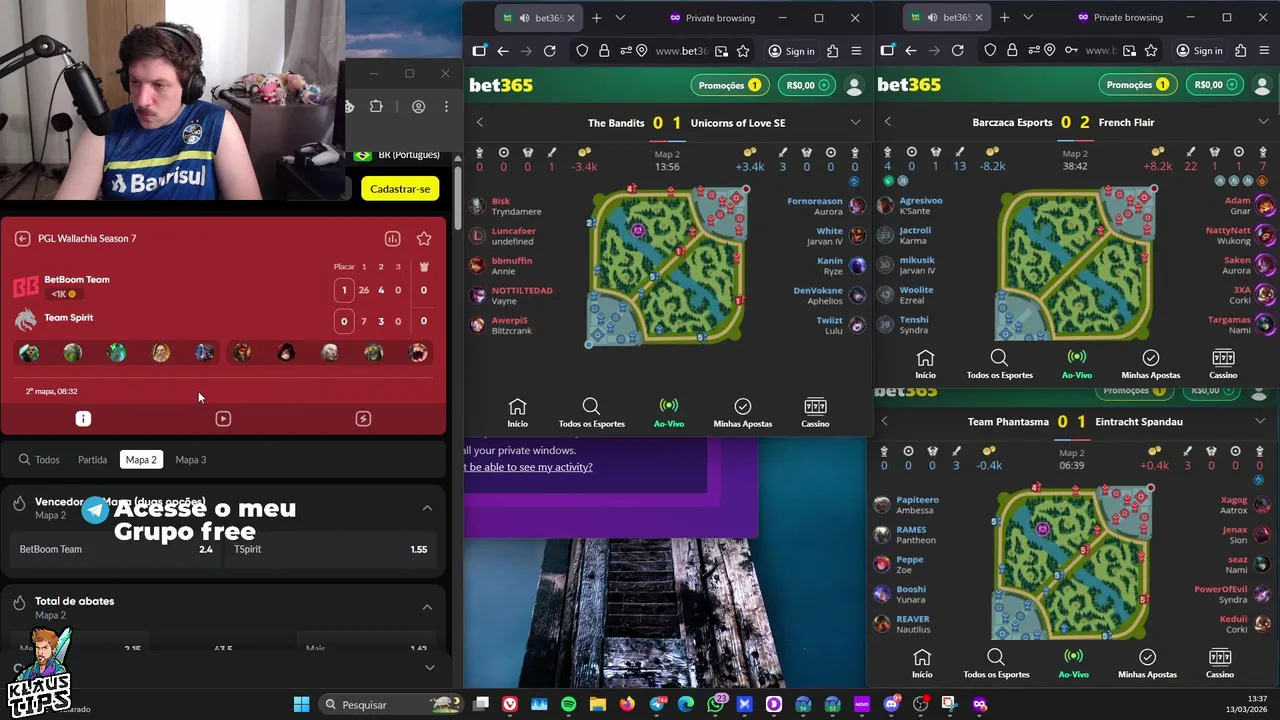The image size is (1280, 720).
Task: Click the minimap in The Bandits match
Action: [667, 266]
